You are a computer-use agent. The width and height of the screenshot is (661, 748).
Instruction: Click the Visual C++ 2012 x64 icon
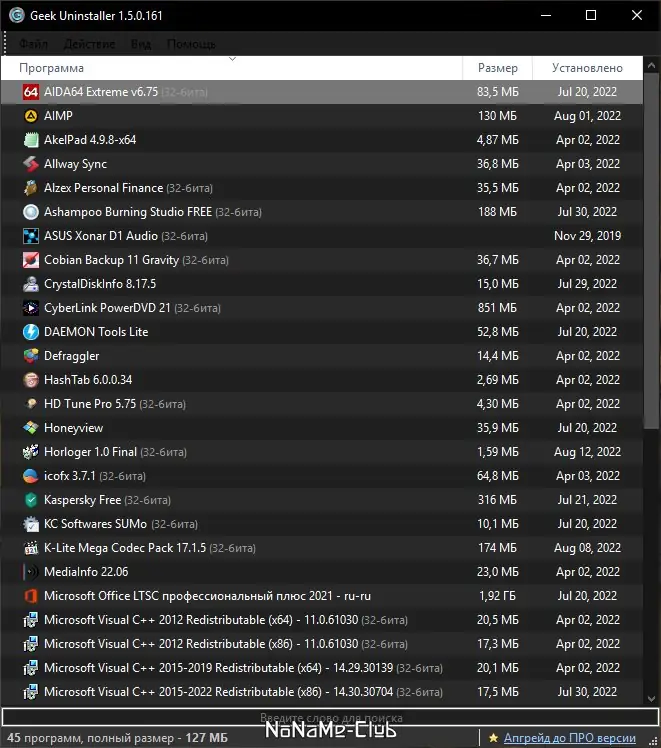click(31, 620)
